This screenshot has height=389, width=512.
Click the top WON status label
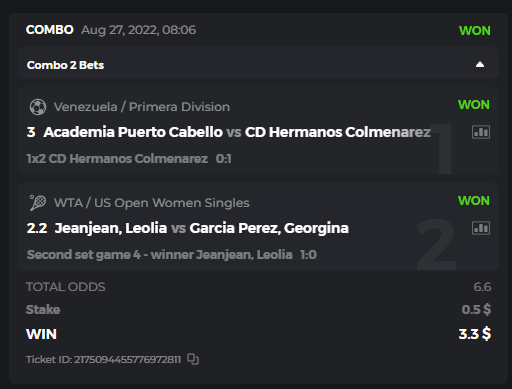475,31
